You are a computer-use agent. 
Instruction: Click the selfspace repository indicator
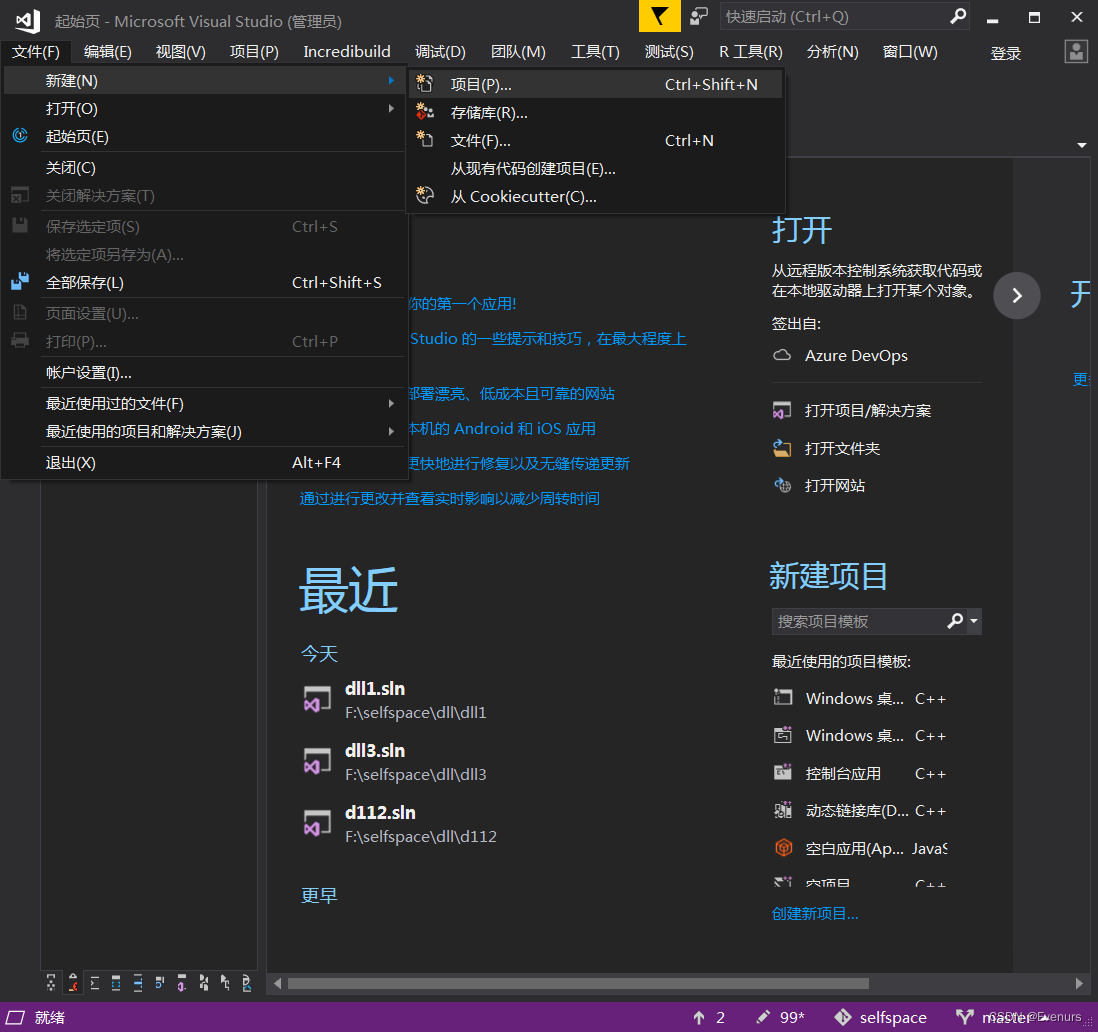coord(880,1017)
